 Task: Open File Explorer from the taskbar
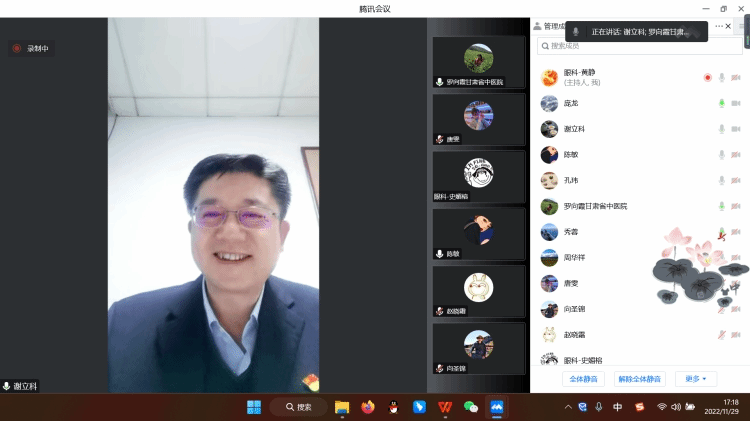(x=342, y=407)
